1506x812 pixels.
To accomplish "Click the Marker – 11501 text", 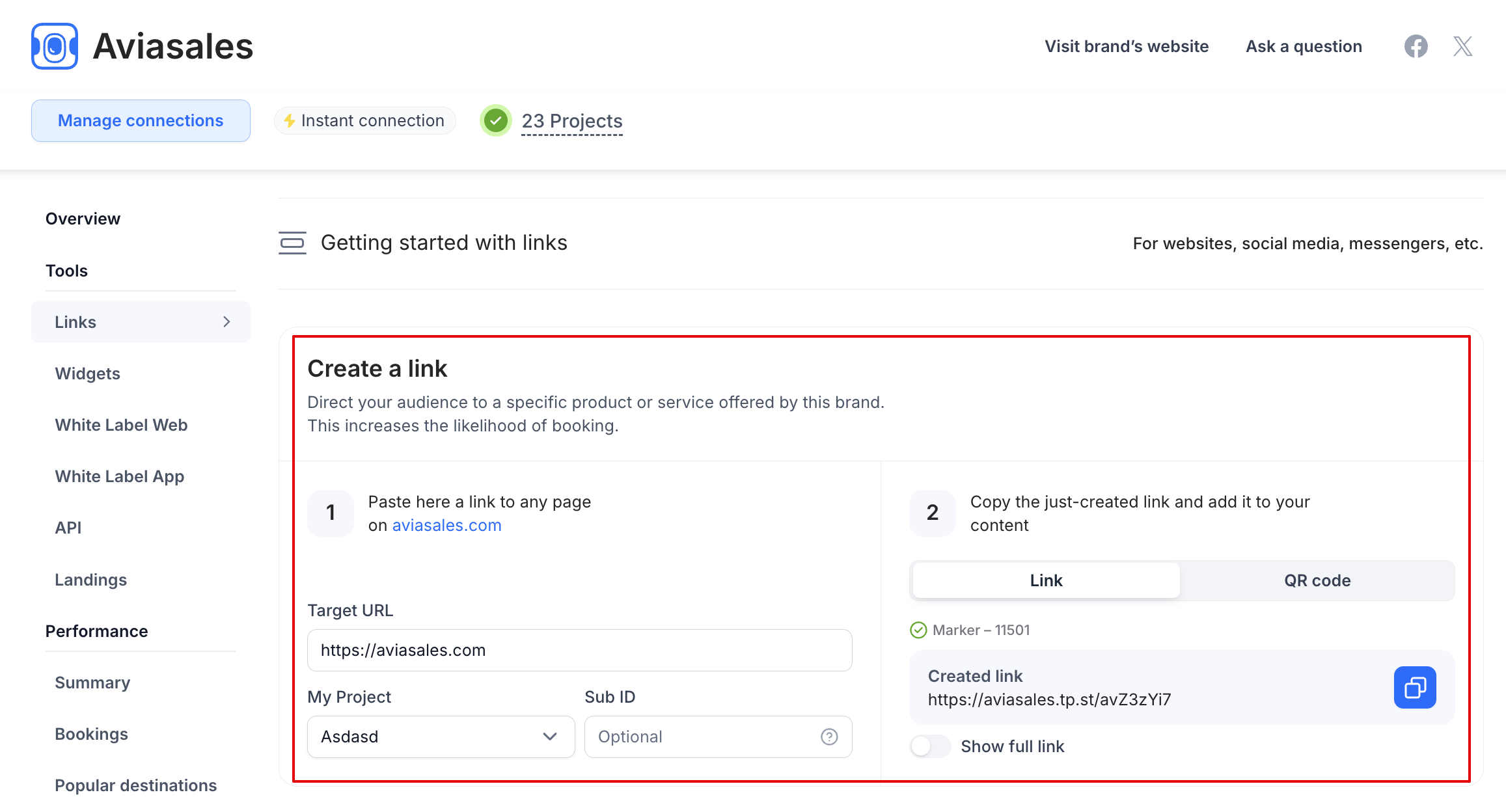I will (981, 630).
